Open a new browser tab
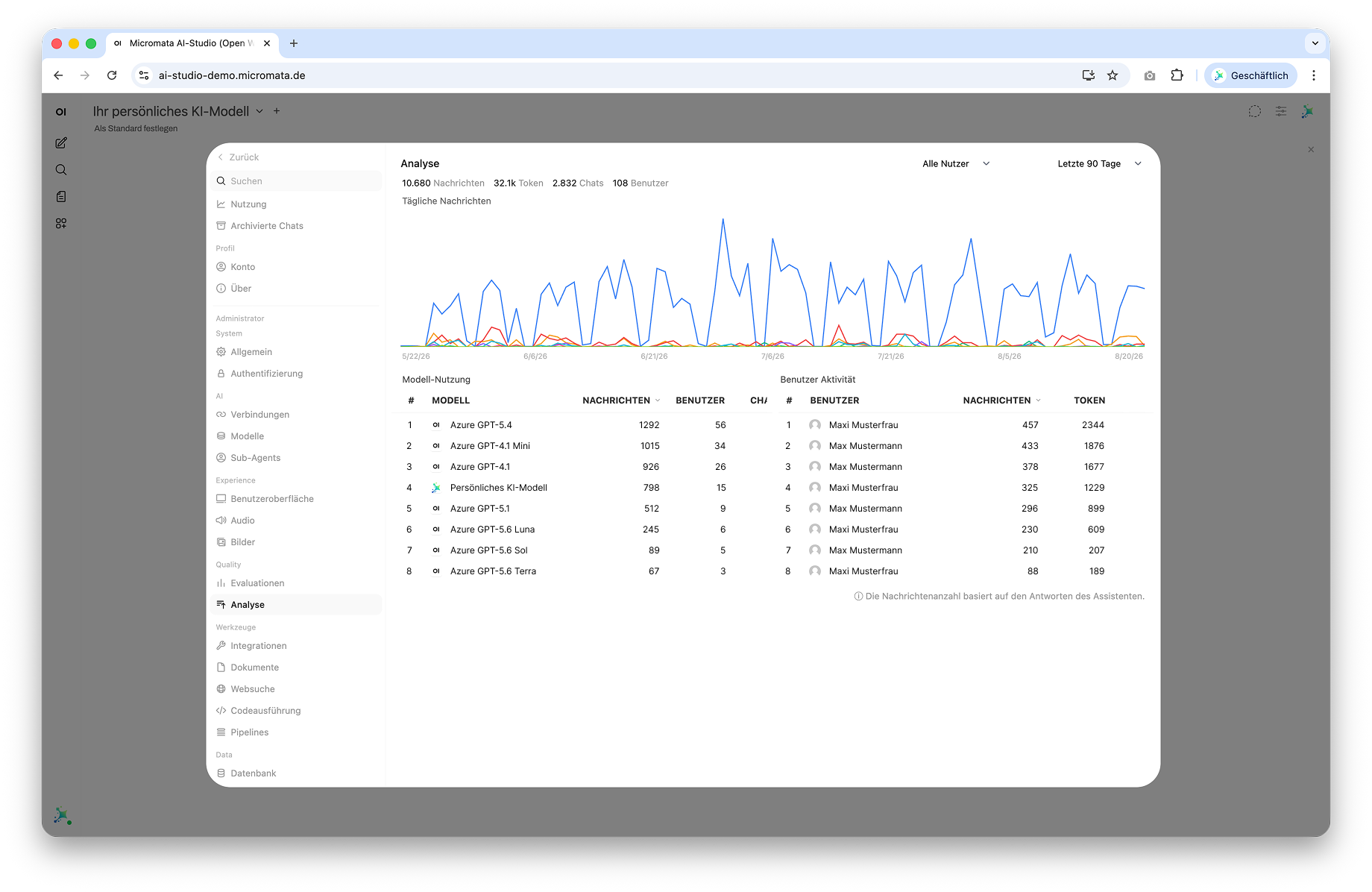Screen dimensions: 1372x892 pos(294,43)
